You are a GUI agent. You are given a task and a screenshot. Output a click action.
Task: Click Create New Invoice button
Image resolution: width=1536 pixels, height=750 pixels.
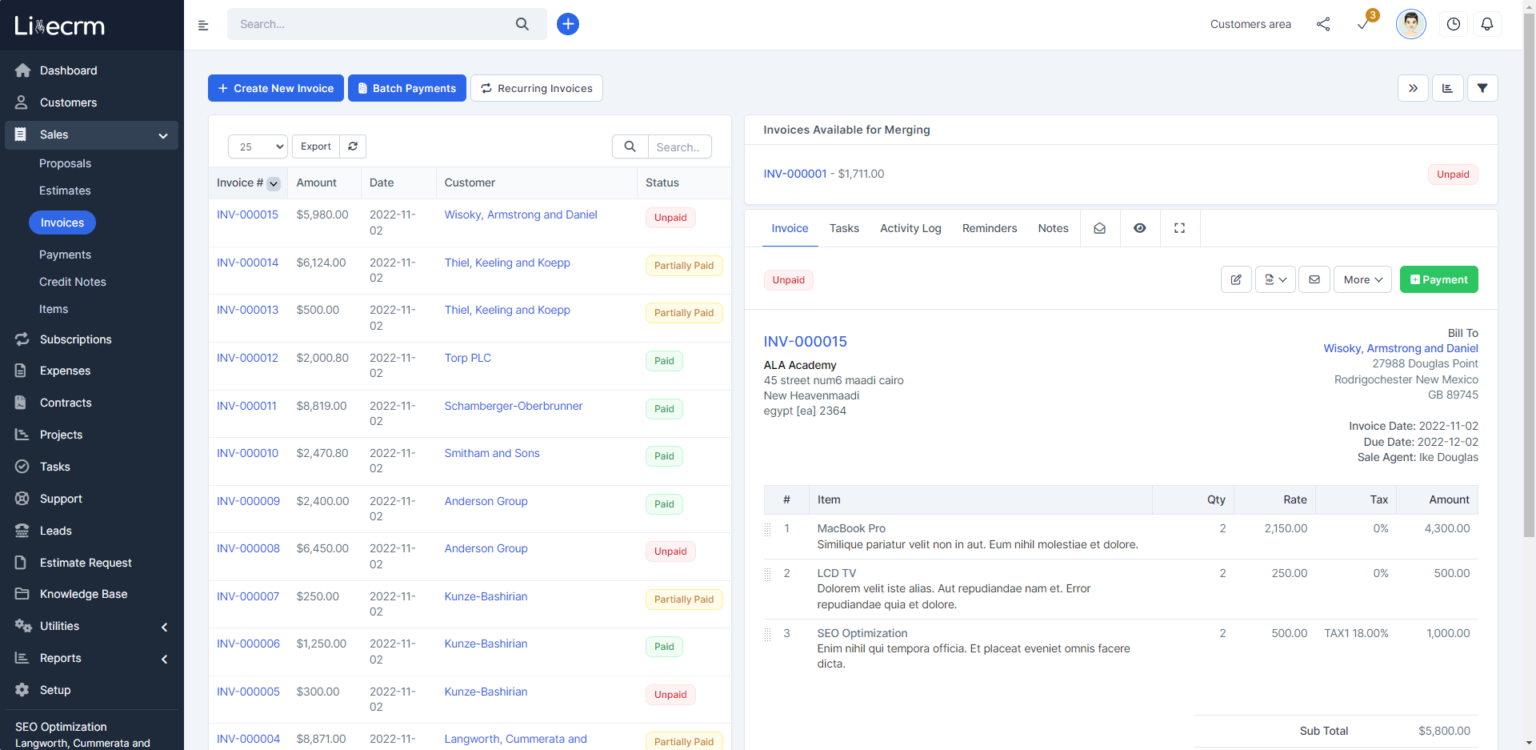pos(276,88)
